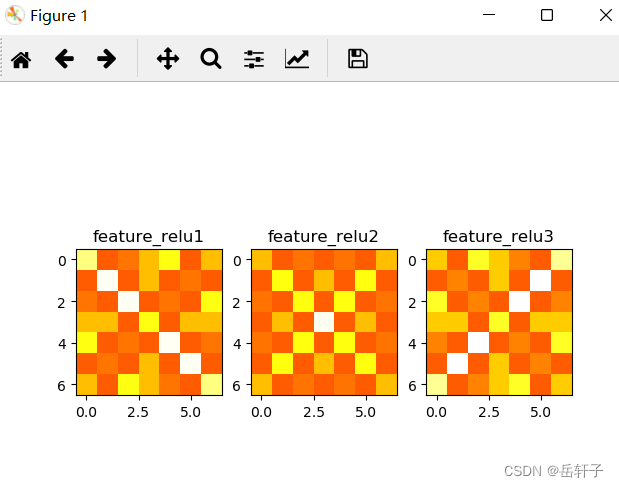The height and width of the screenshot is (487, 619).
Task: Go back to the previous view
Action: click(x=64, y=59)
